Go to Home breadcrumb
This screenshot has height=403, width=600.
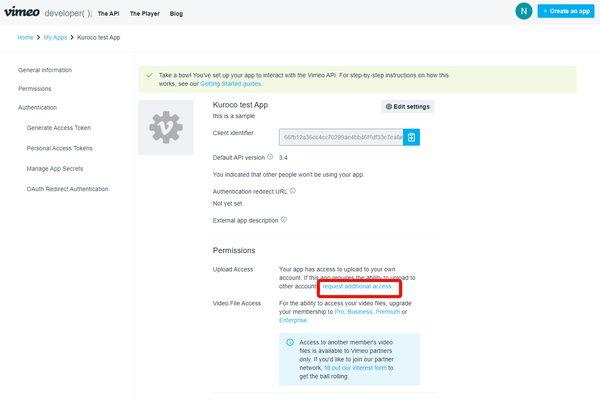coord(25,38)
